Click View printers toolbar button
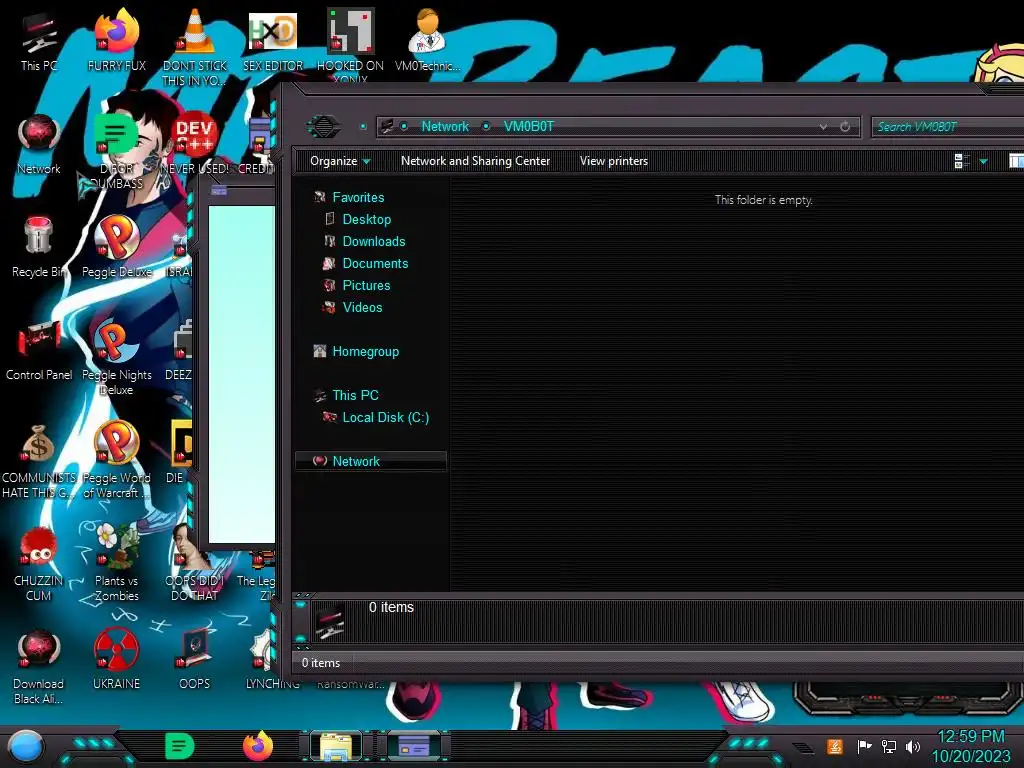Viewport: 1024px width, 768px height. pos(614,161)
